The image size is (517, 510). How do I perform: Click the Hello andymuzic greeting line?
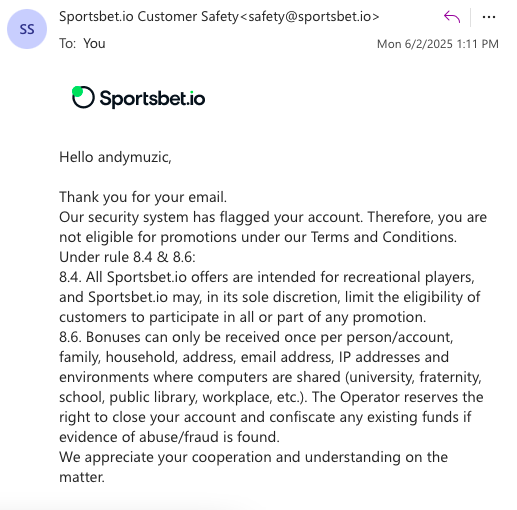click(115, 157)
